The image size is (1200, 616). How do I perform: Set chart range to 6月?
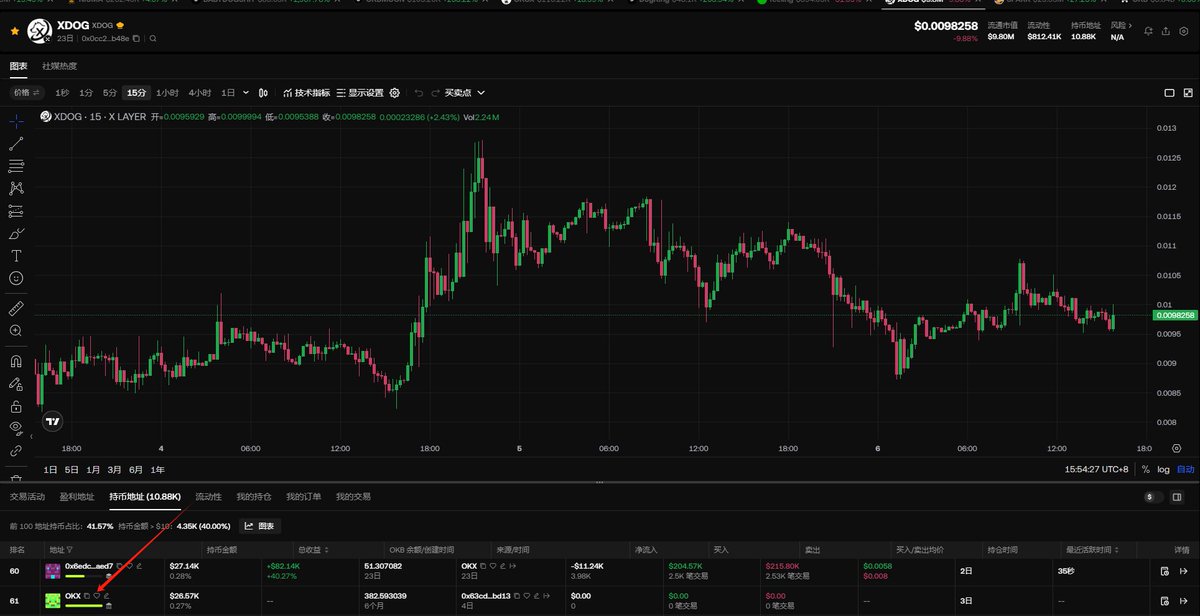(136, 470)
